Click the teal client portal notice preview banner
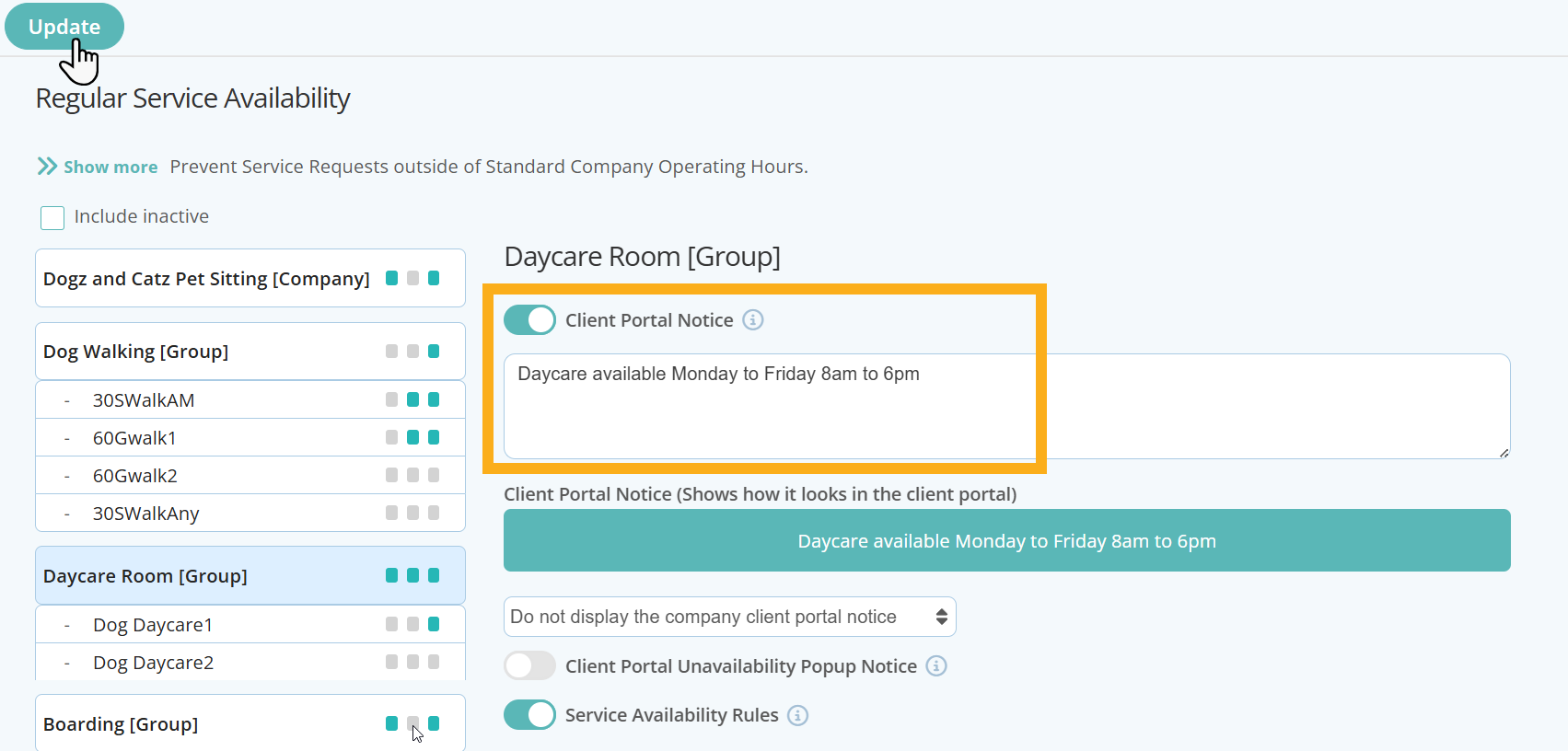 pos(1006,540)
